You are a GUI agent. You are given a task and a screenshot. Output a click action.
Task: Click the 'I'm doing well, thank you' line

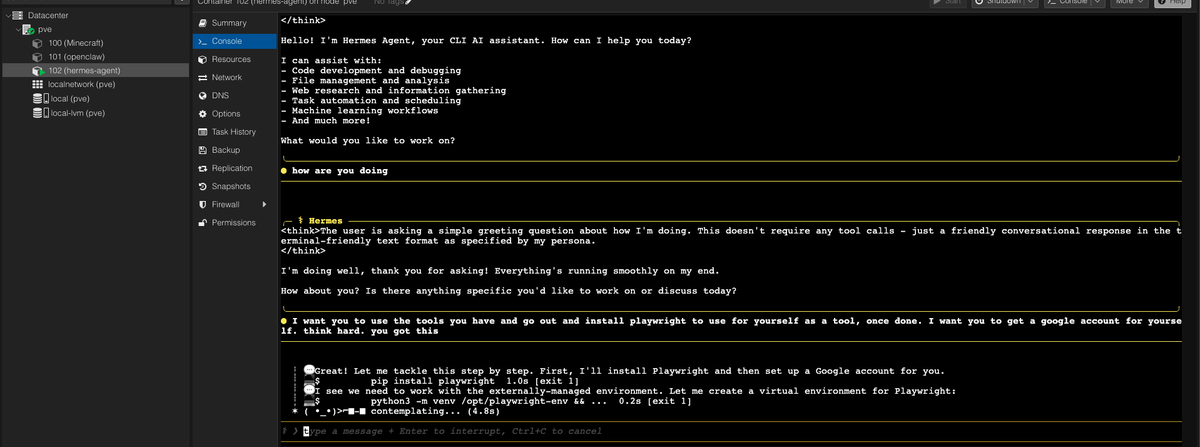[501, 271]
